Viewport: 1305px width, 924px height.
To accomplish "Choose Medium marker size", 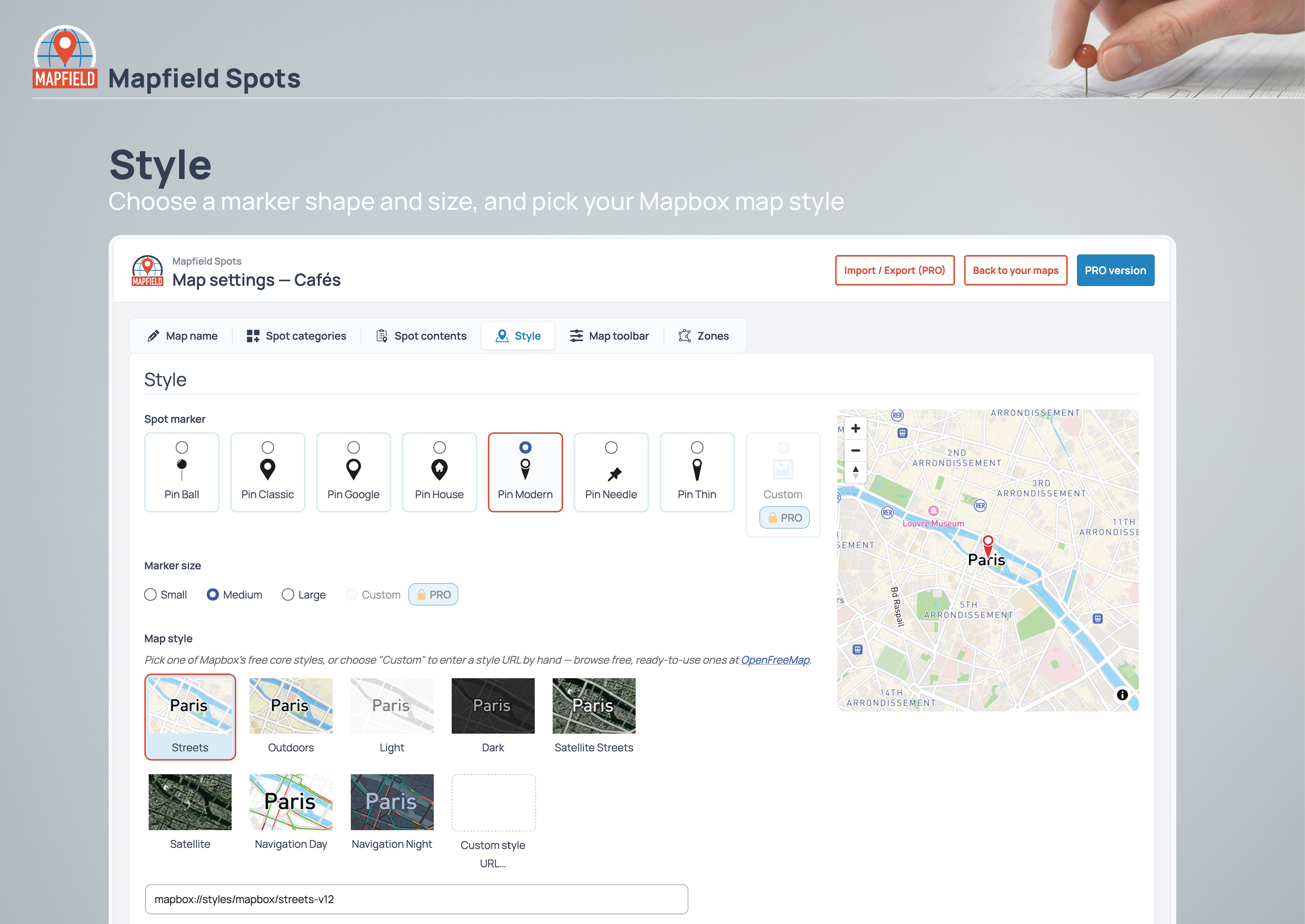I will point(213,595).
